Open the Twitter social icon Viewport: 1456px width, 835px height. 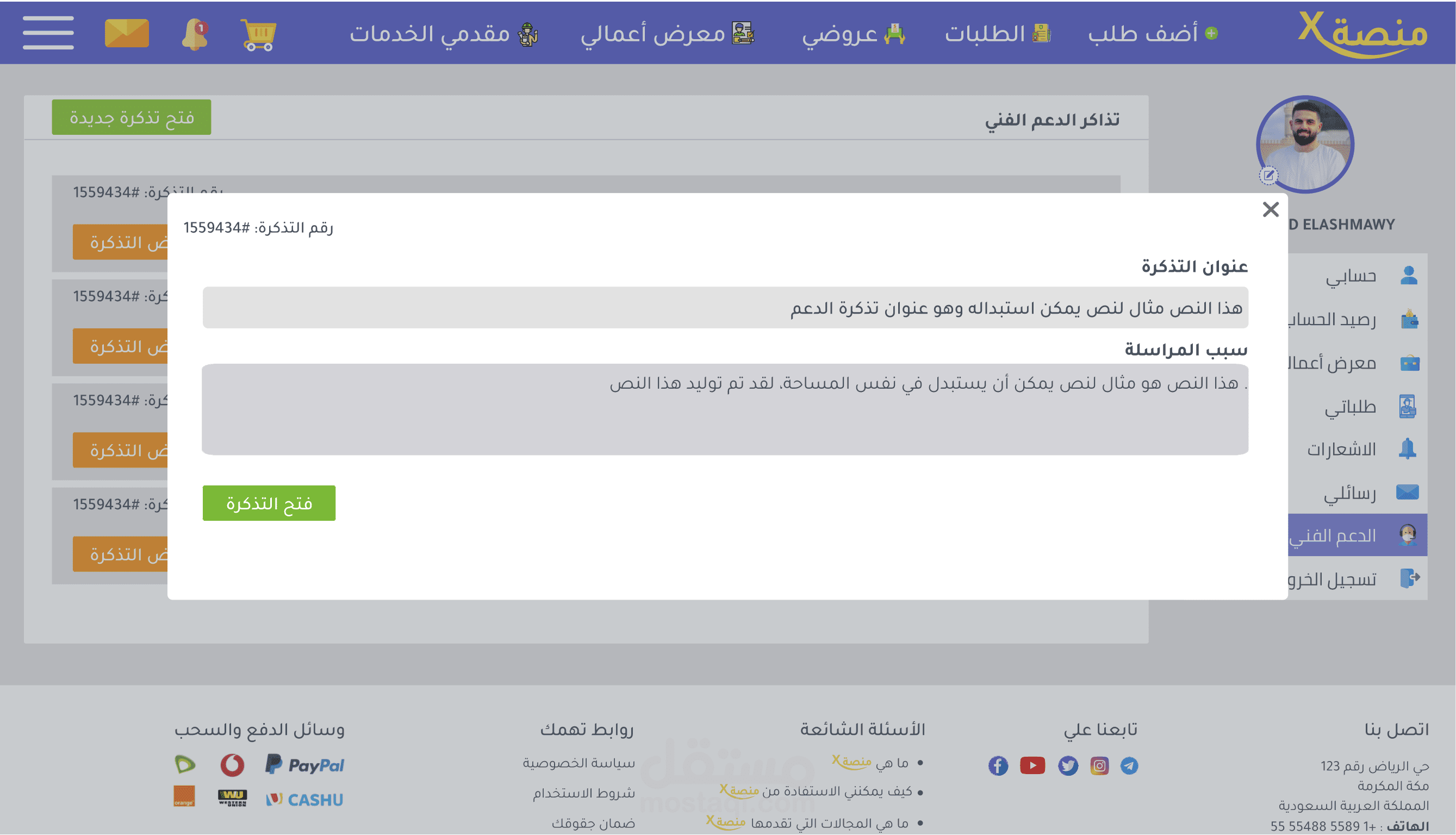1068,765
